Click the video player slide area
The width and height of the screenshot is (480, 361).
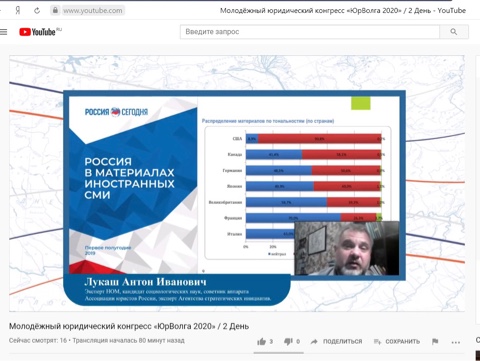point(237,183)
